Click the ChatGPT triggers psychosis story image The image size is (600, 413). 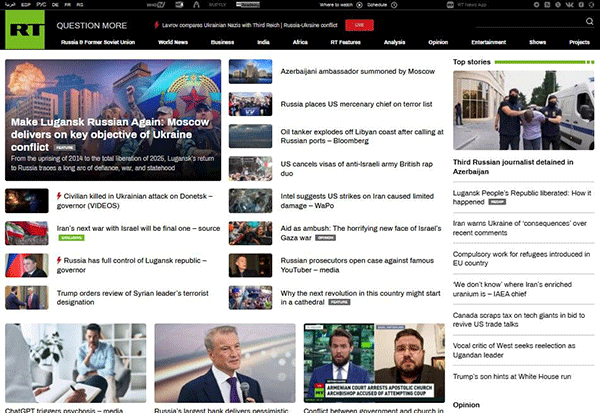click(75, 363)
